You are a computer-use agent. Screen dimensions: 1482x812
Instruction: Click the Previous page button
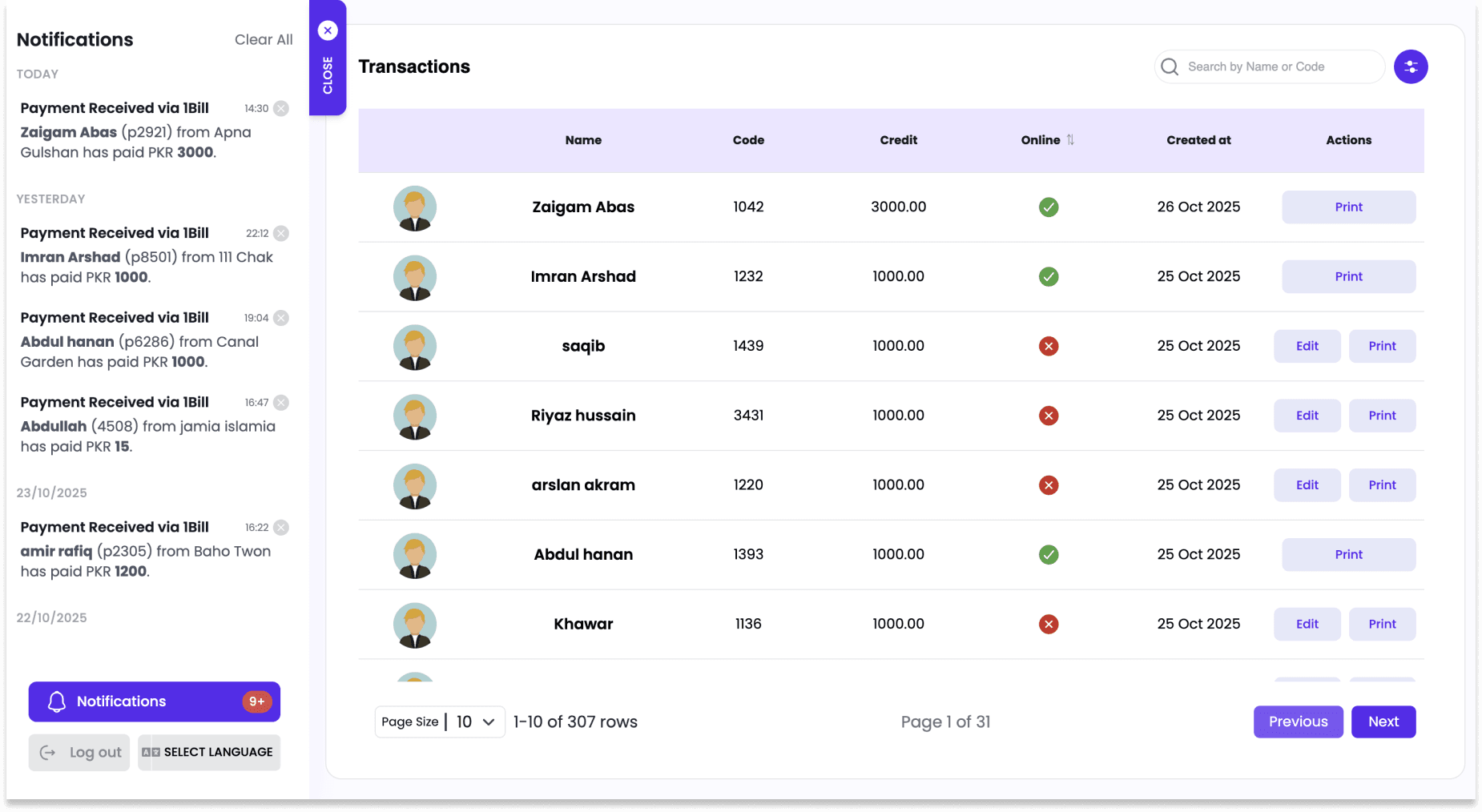tap(1298, 722)
